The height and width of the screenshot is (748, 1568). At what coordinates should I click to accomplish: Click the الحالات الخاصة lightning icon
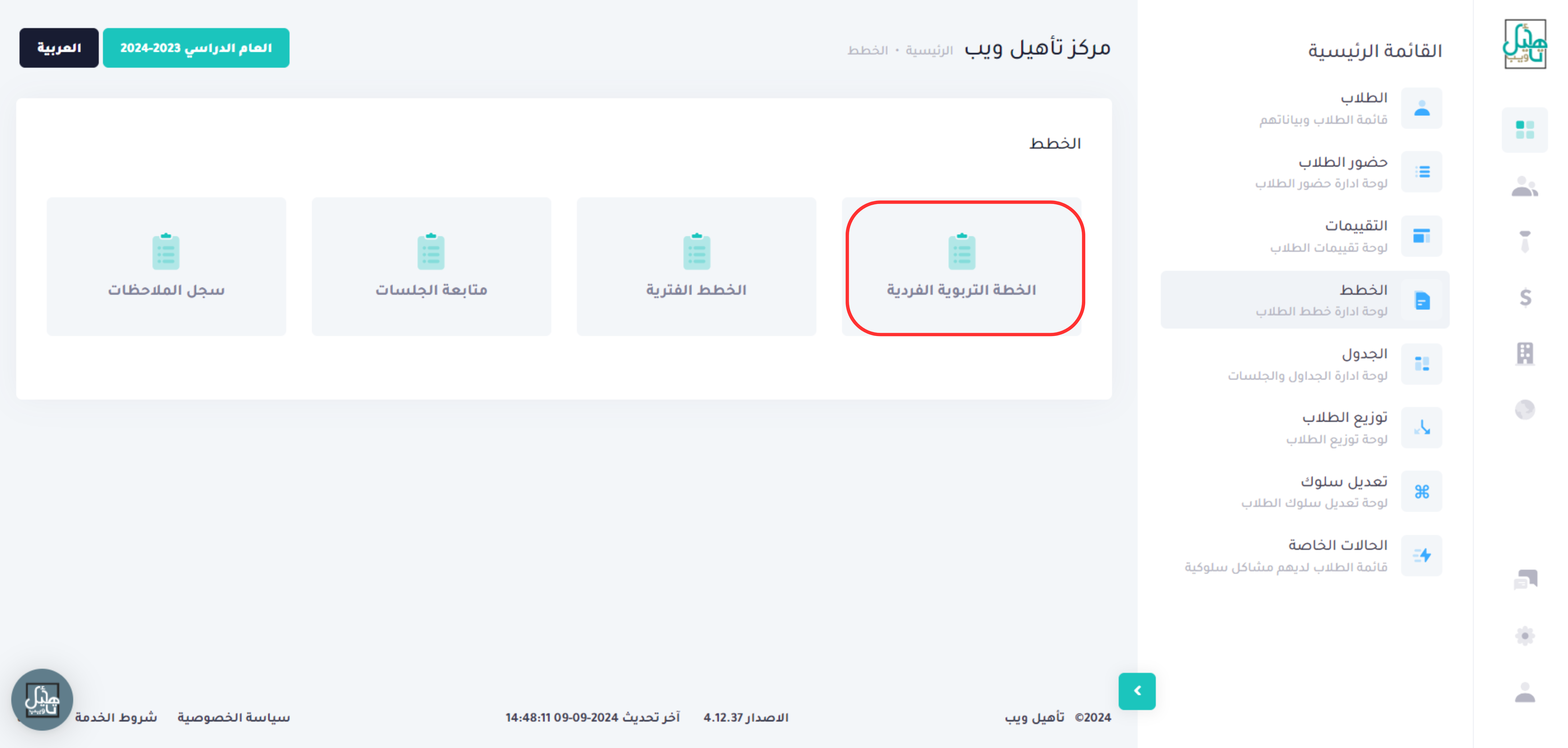tap(1421, 556)
